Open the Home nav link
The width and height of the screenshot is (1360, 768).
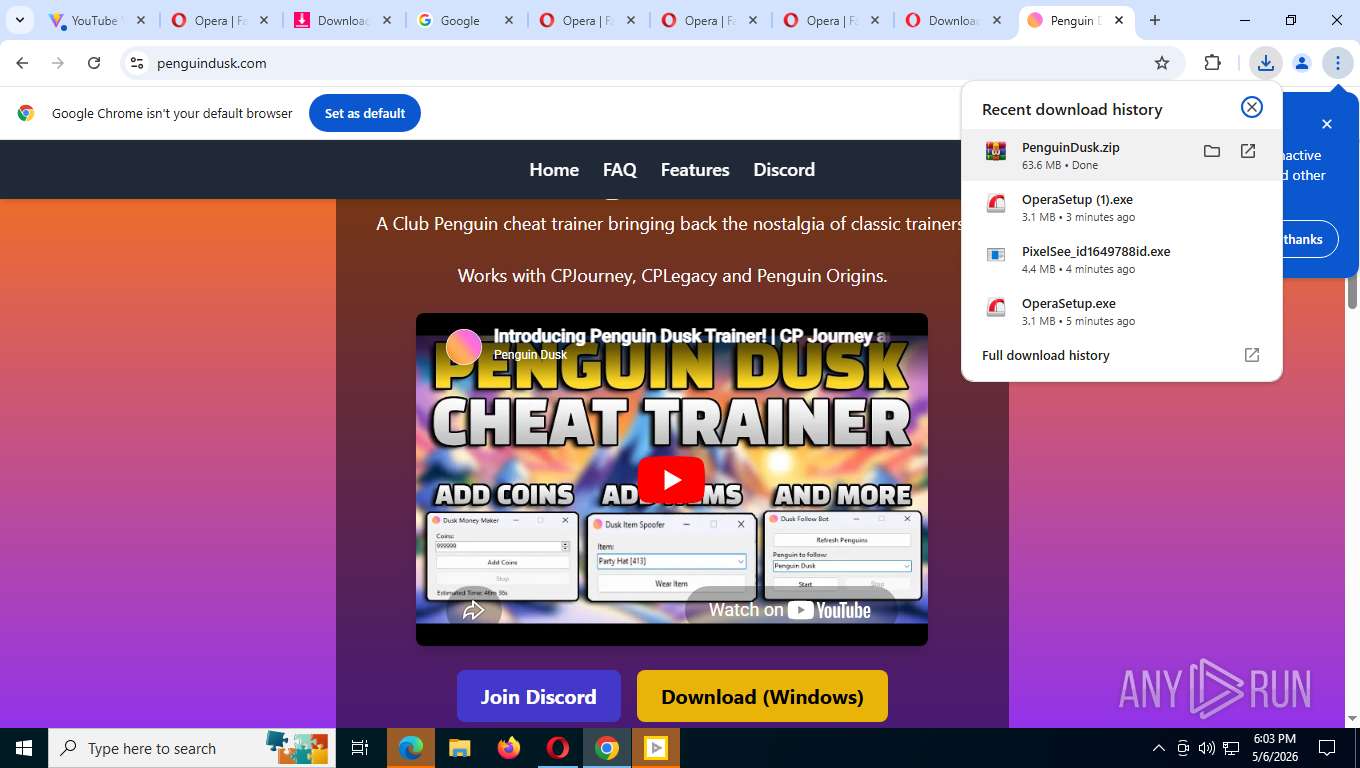(x=554, y=170)
